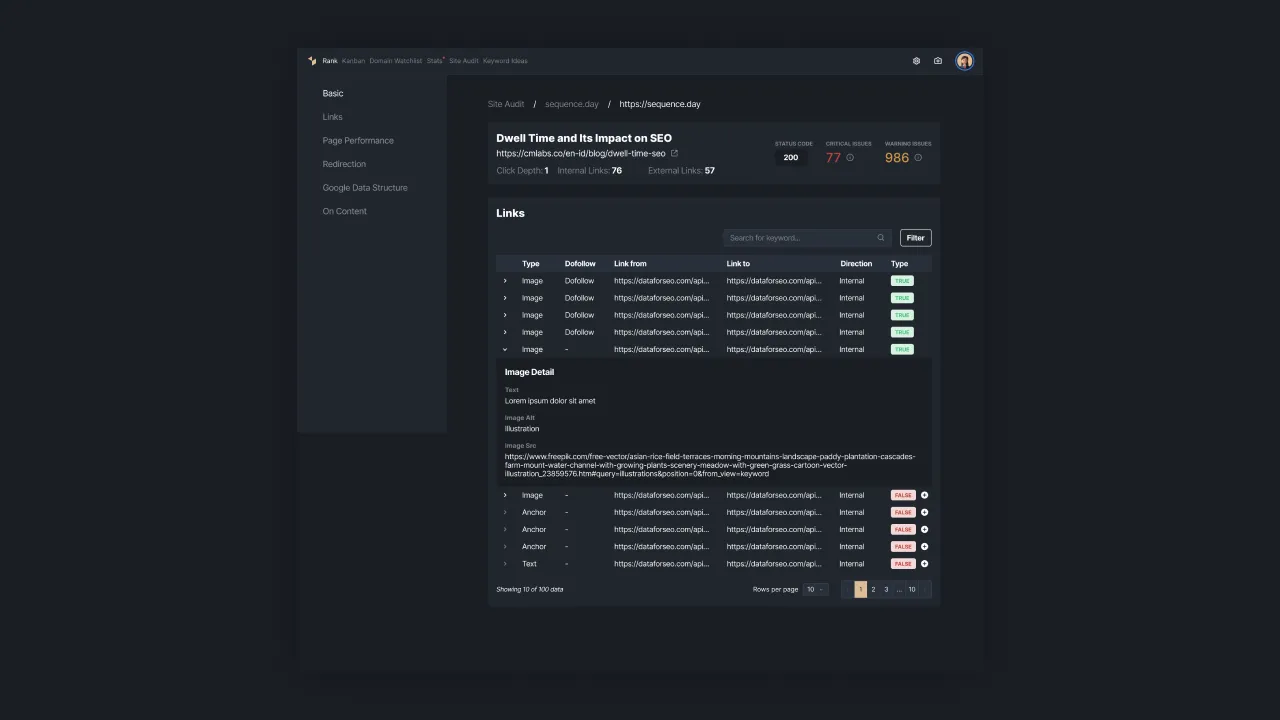Image resolution: width=1280 pixels, height=720 pixels.
Task: Open settings via the gear icon
Action: [x=916, y=61]
